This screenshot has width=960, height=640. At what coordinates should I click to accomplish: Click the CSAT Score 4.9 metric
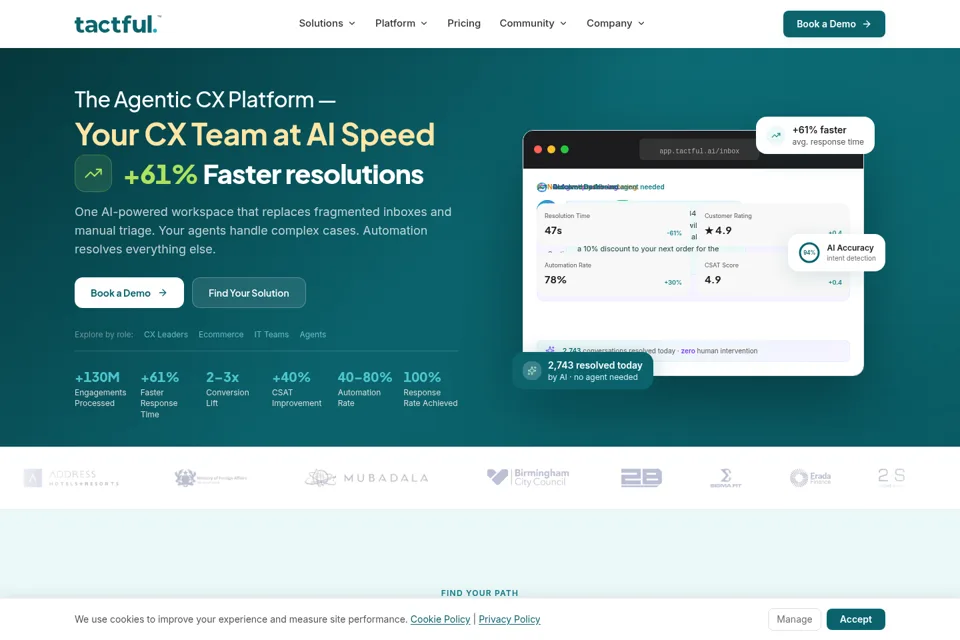773,274
